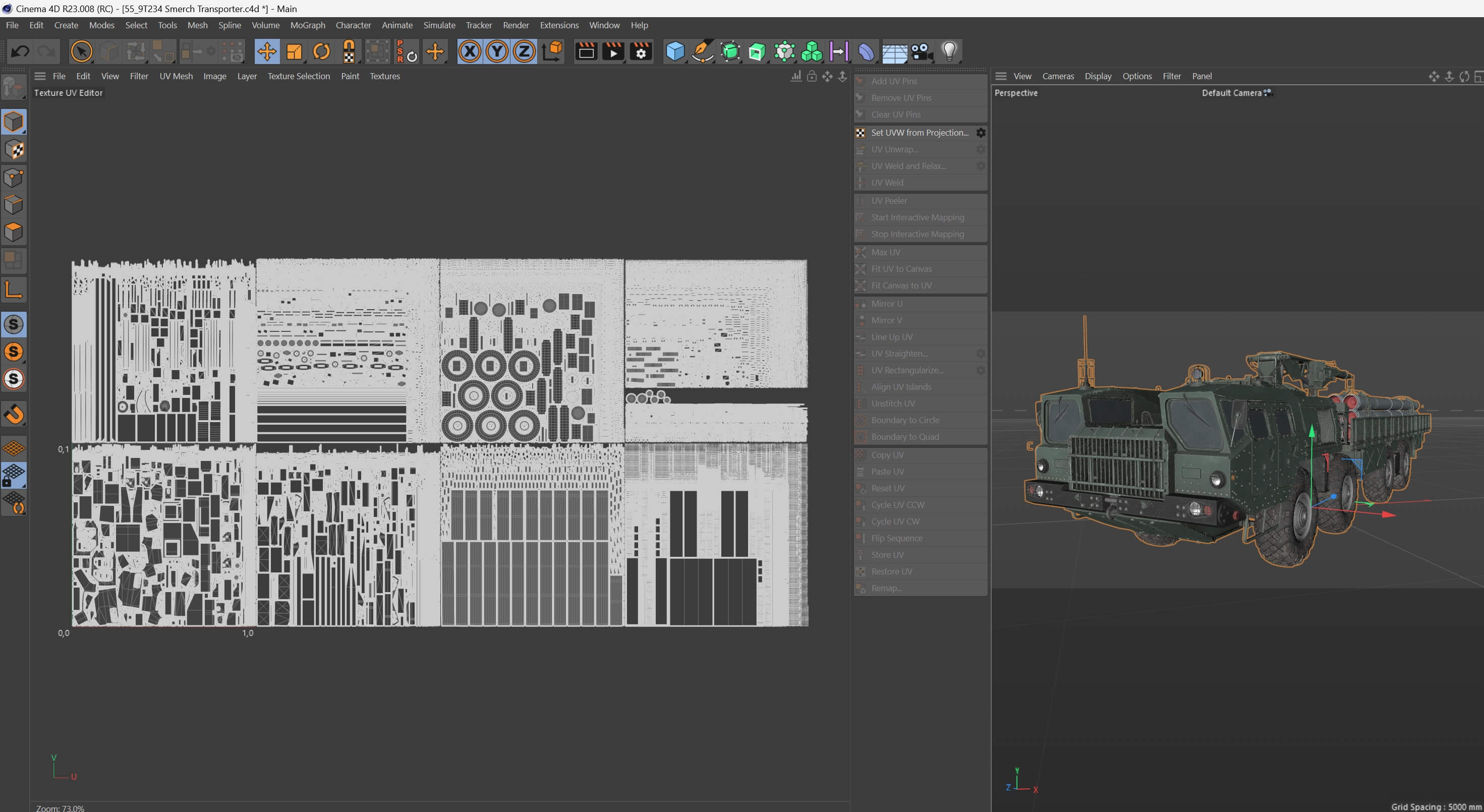Image resolution: width=1484 pixels, height=812 pixels.
Task: Add a Cube primitive object
Action: (674, 52)
